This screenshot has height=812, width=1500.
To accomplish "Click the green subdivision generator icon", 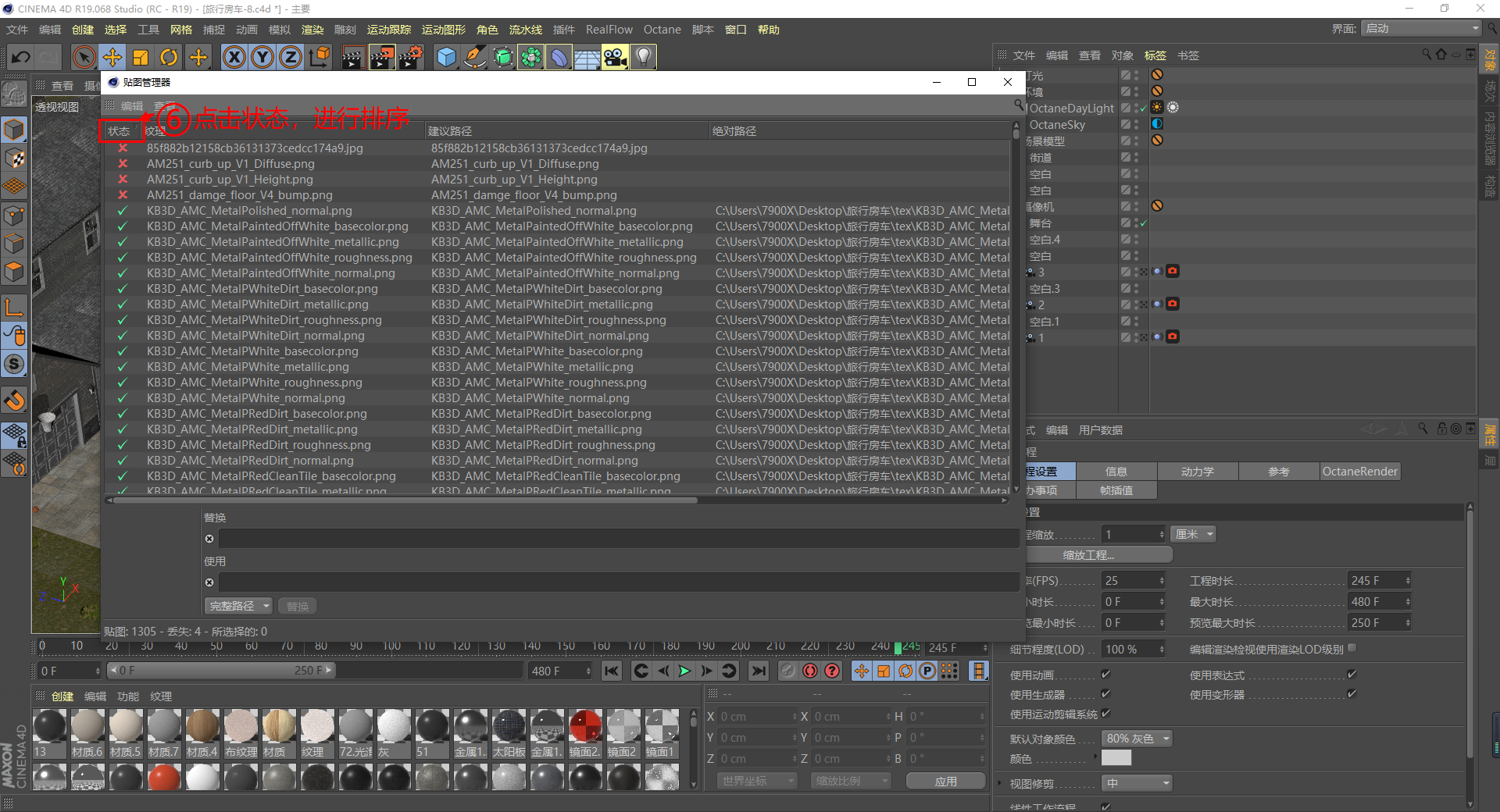I will tap(503, 57).
